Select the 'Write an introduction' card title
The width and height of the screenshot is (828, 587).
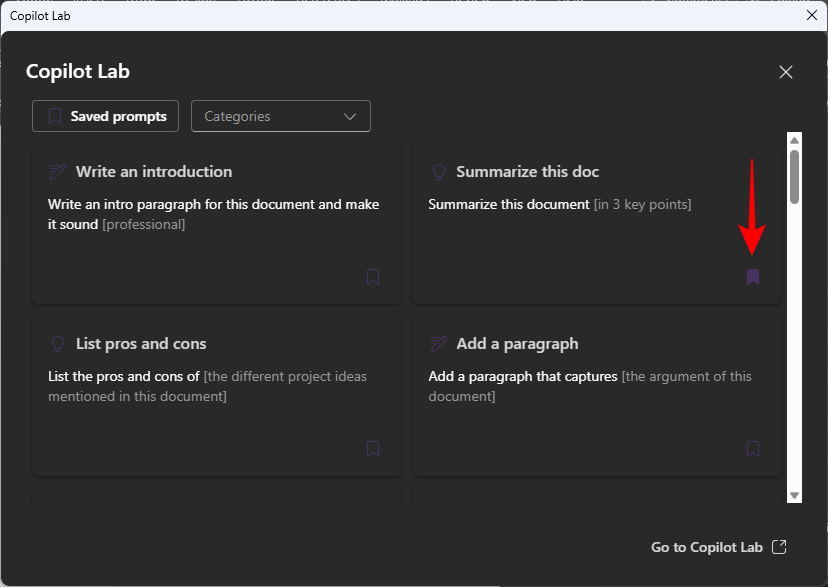[154, 172]
